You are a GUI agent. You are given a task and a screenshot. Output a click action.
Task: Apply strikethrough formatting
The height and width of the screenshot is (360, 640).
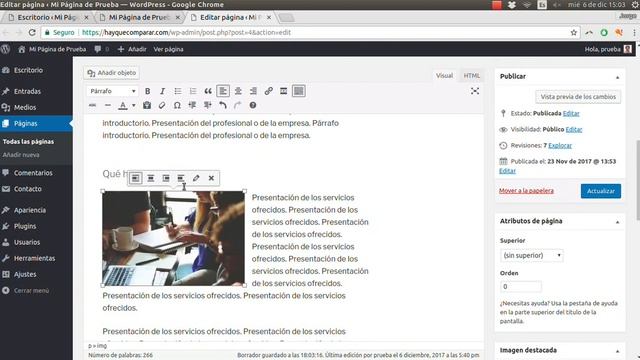(x=93, y=105)
